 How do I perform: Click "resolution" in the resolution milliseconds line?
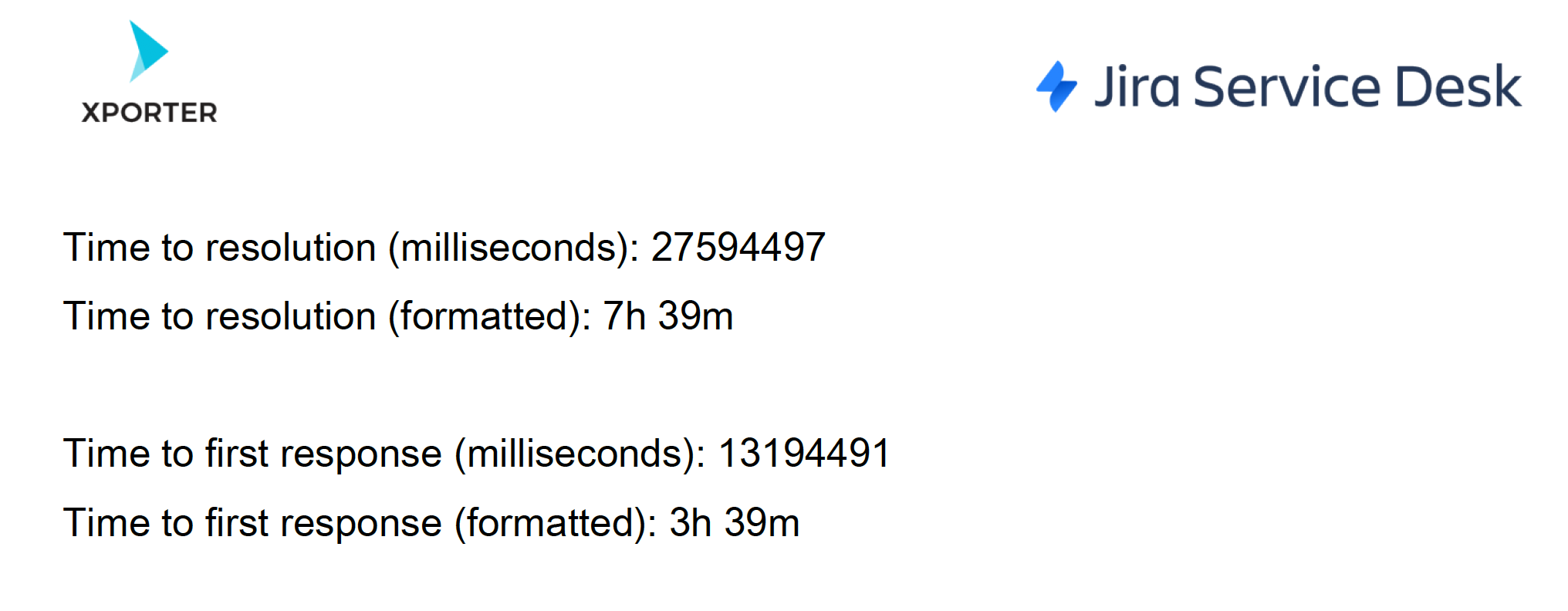point(291,248)
